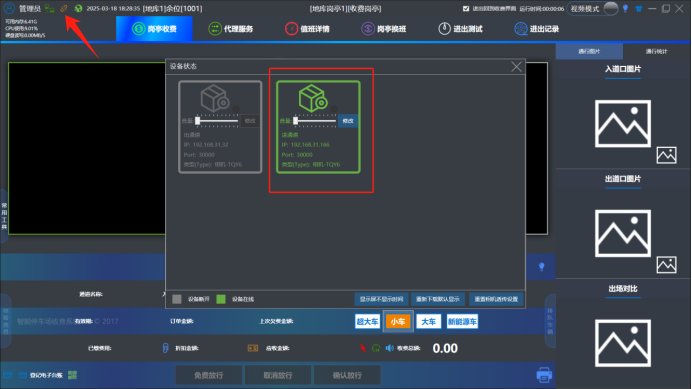Click the green 设备在线 legend swatch

point(221,299)
